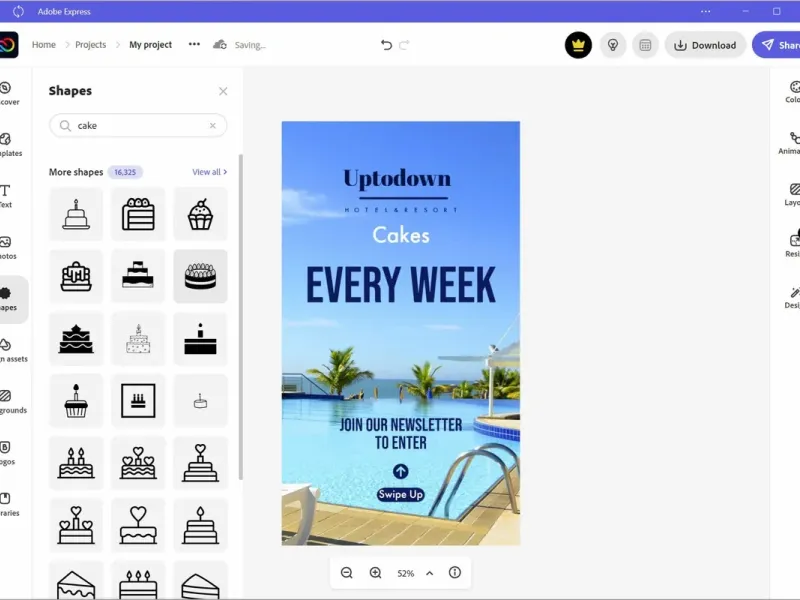This screenshot has width=800, height=600.
Task: Open the Animation panel on right
Action: coord(790,143)
